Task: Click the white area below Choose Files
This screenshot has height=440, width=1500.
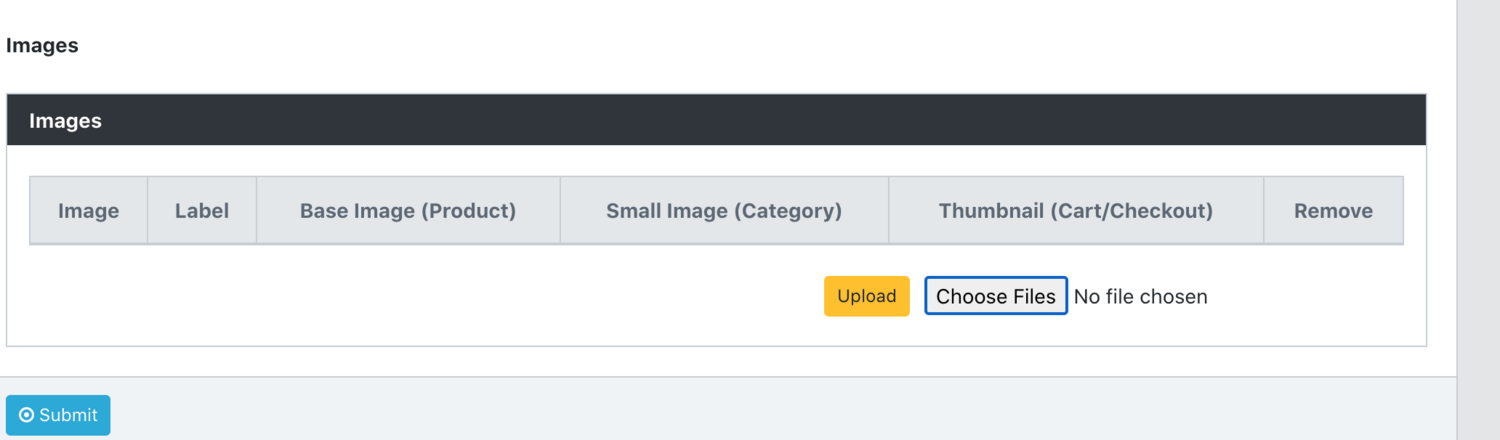Action: pyautogui.click(x=996, y=331)
